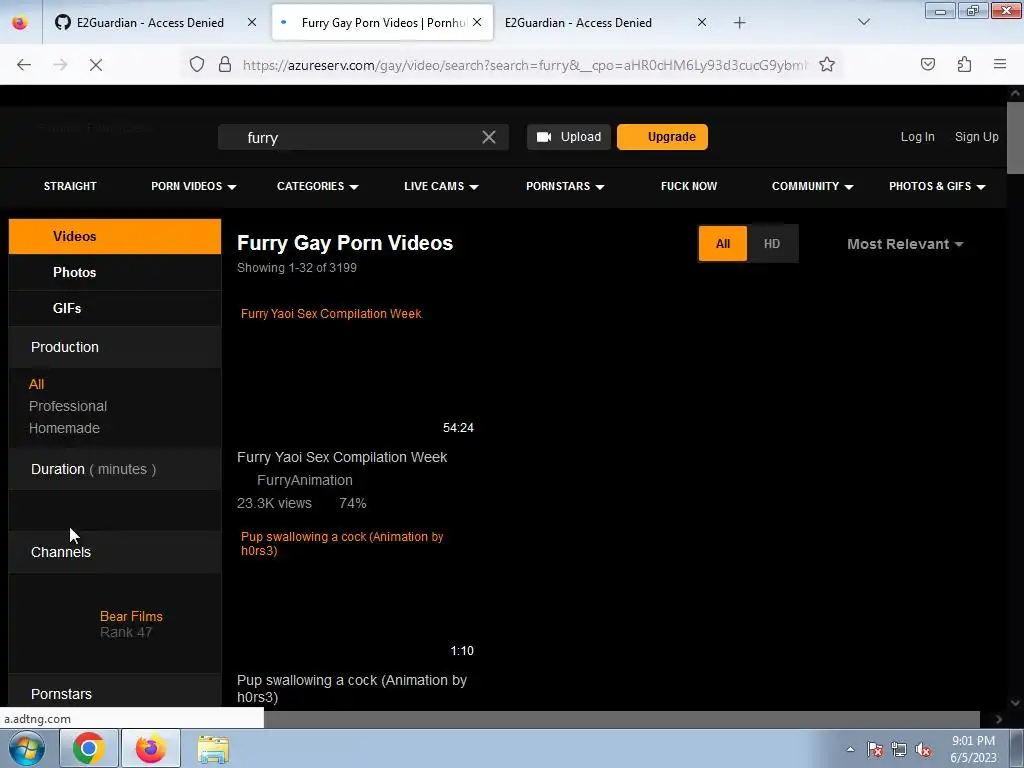Open the Most Relevant sort dropdown
This screenshot has width=1024, height=768.
904,244
